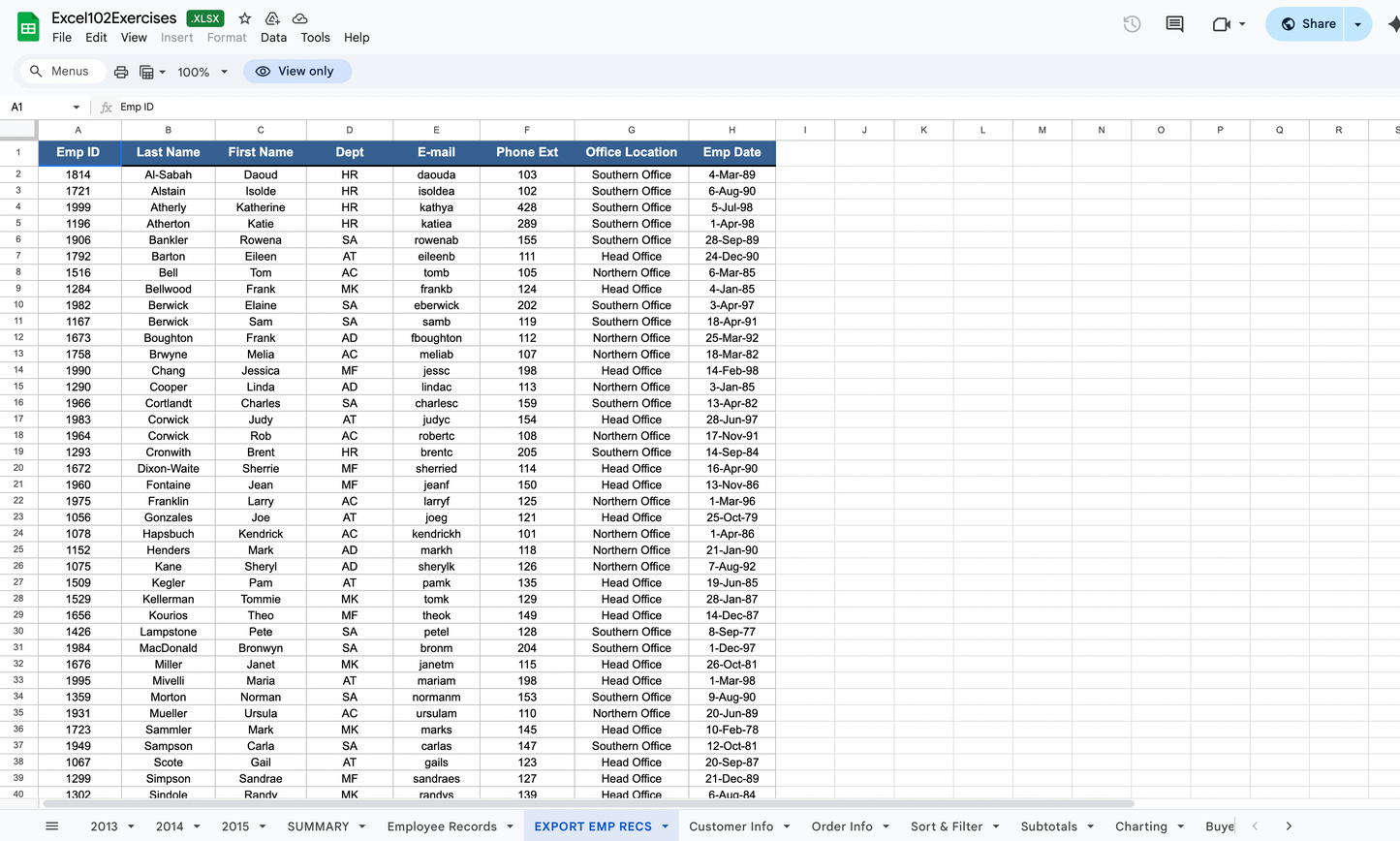
Task: Toggle the View only mode indicator
Action: tap(297, 71)
